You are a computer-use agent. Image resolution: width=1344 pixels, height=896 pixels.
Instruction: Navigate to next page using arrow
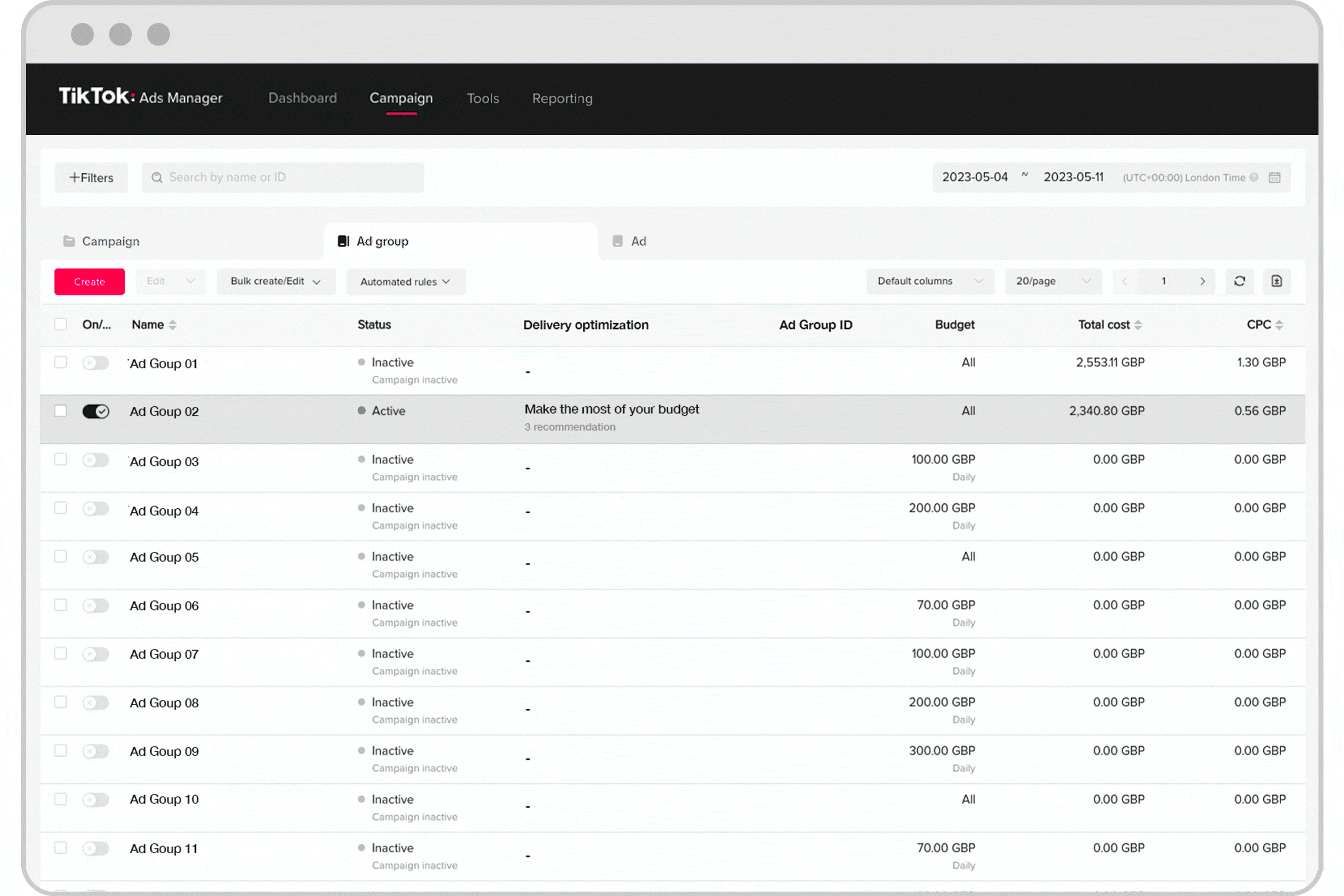point(1201,281)
